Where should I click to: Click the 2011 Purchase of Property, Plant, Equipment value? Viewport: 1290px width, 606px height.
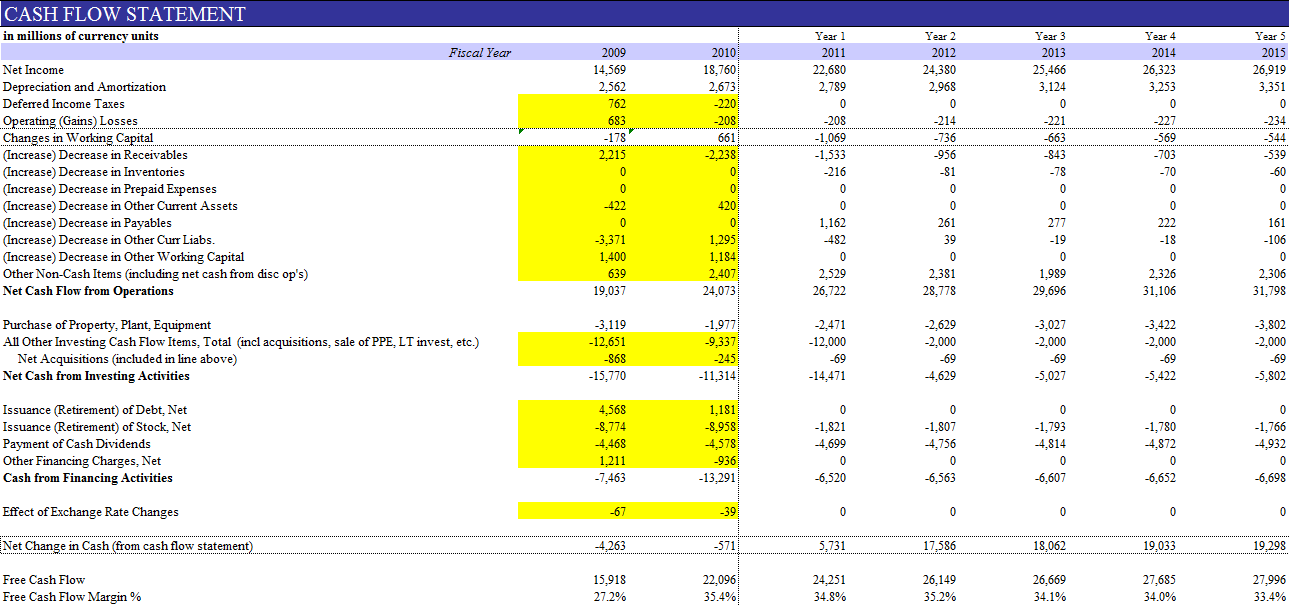click(x=830, y=325)
